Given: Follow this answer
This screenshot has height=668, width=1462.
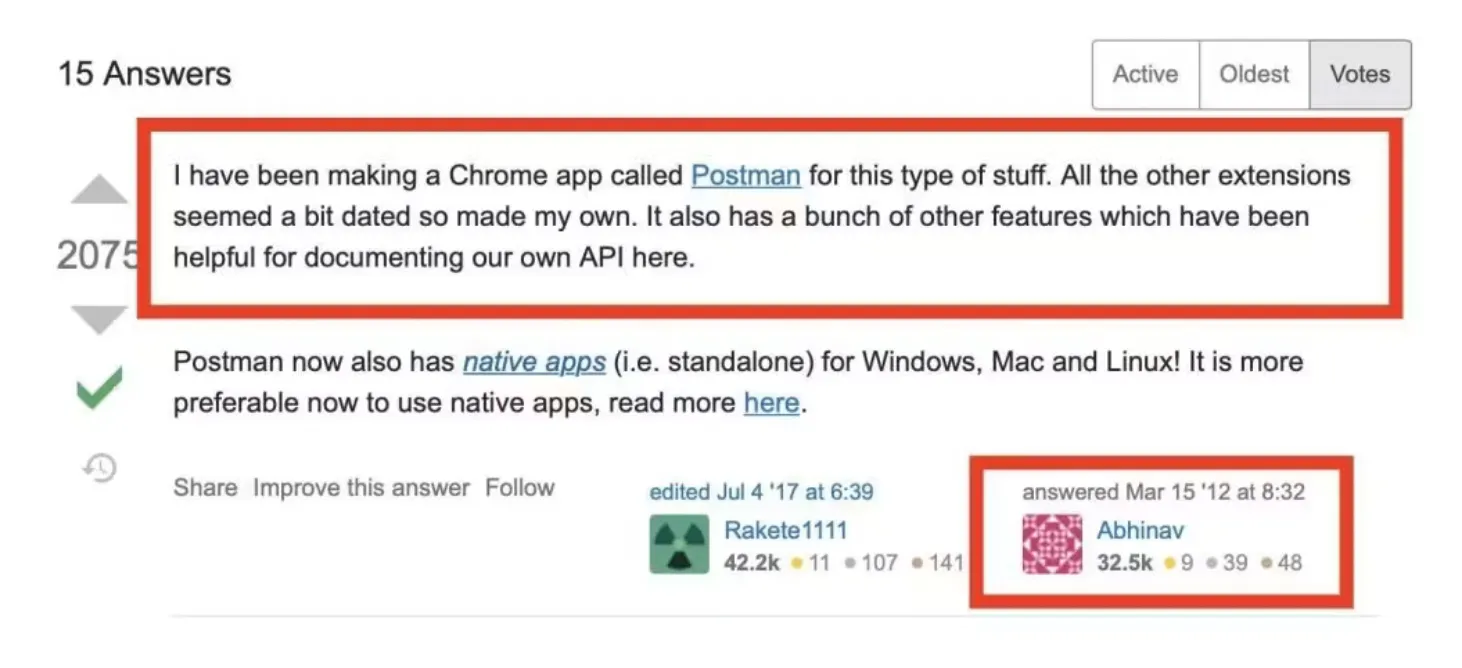Looking at the screenshot, I should 520,488.
